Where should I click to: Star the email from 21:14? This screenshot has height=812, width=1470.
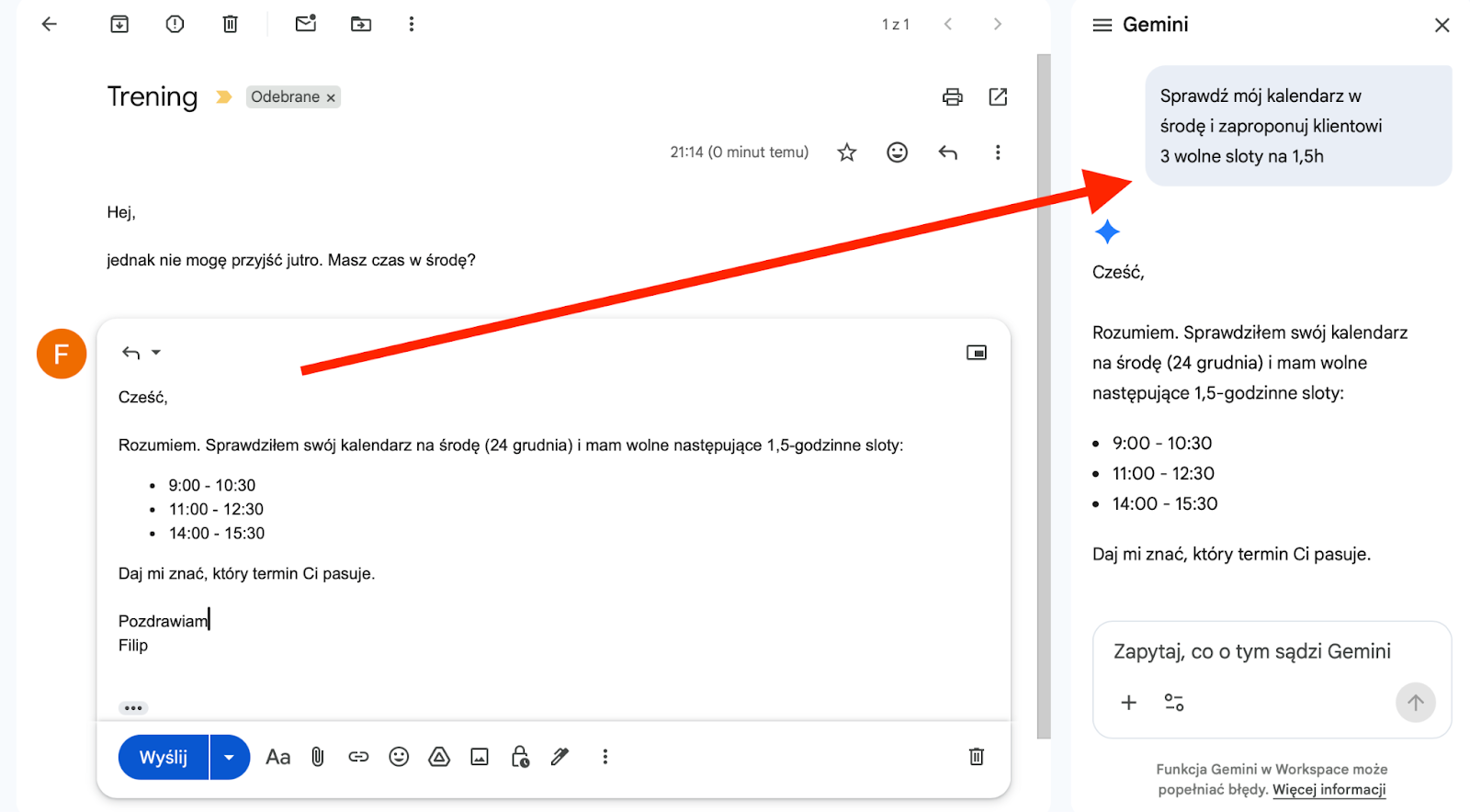point(846,152)
